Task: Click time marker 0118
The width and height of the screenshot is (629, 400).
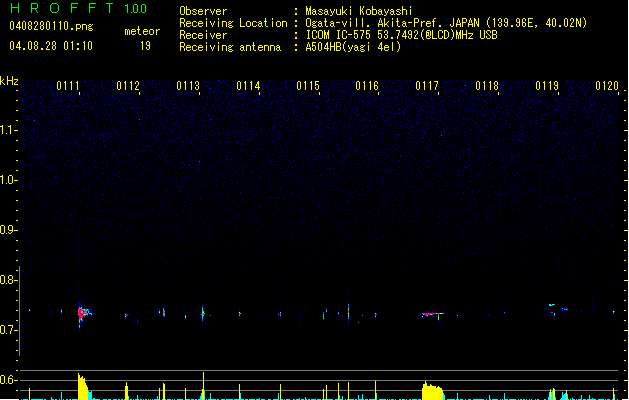Action: click(487, 86)
